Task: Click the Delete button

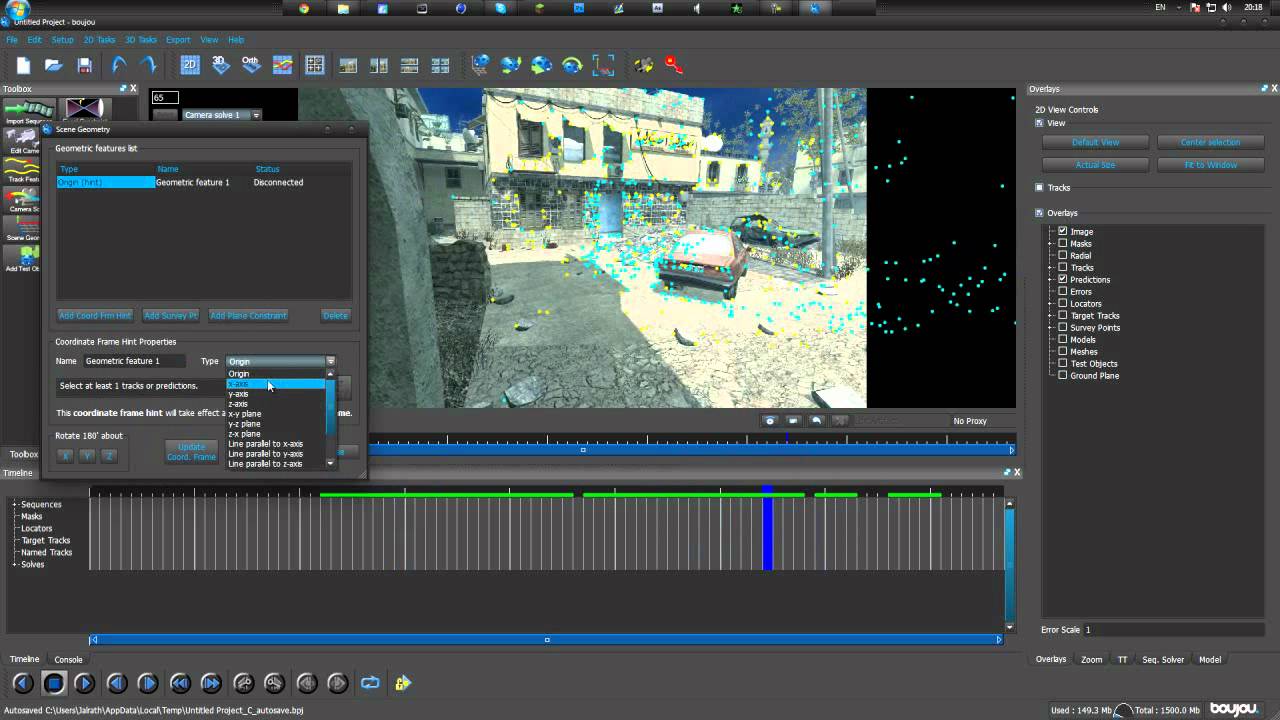Action: [x=335, y=315]
